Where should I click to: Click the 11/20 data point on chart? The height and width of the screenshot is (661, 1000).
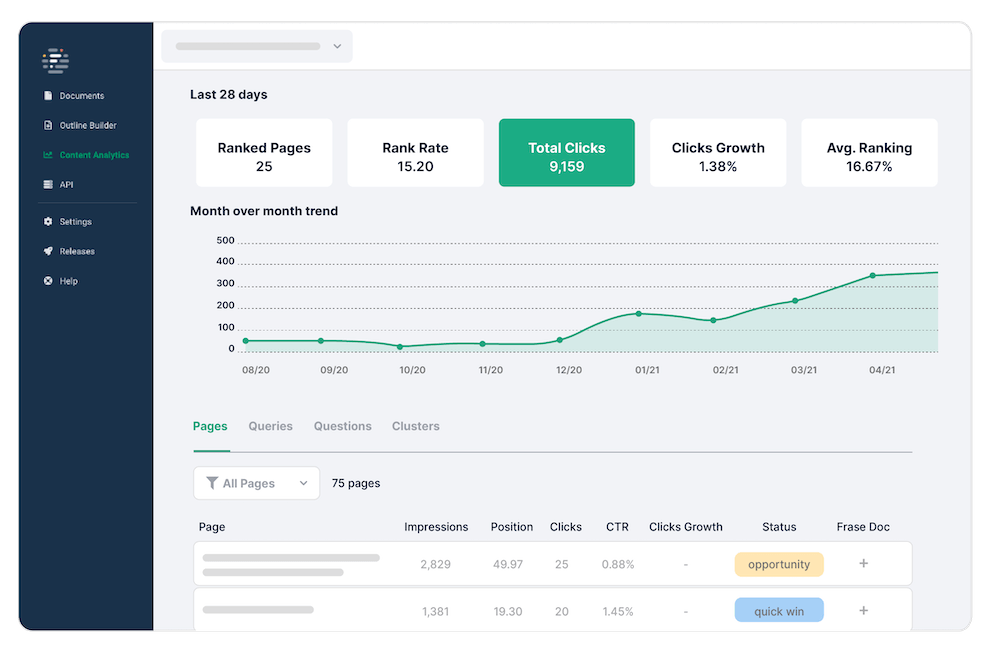pyautogui.click(x=482, y=344)
